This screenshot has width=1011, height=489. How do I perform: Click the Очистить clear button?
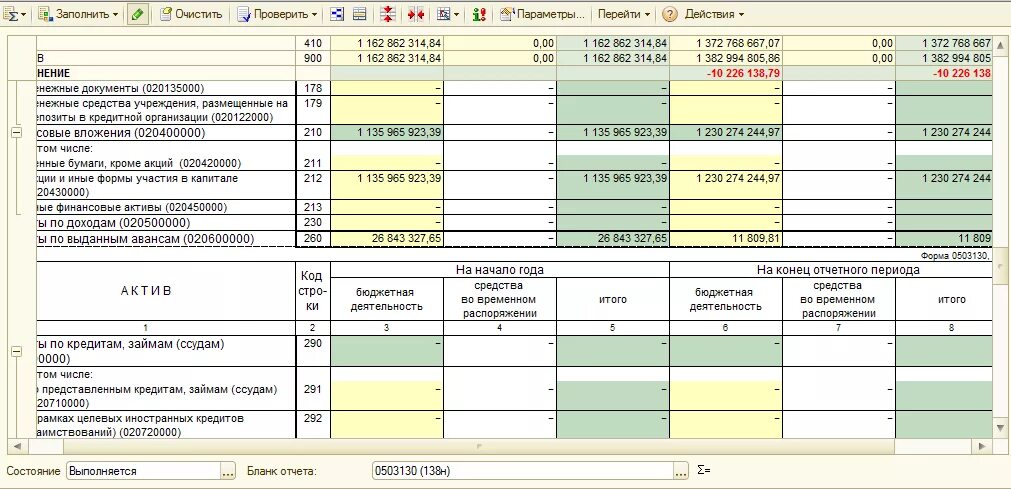click(x=191, y=14)
